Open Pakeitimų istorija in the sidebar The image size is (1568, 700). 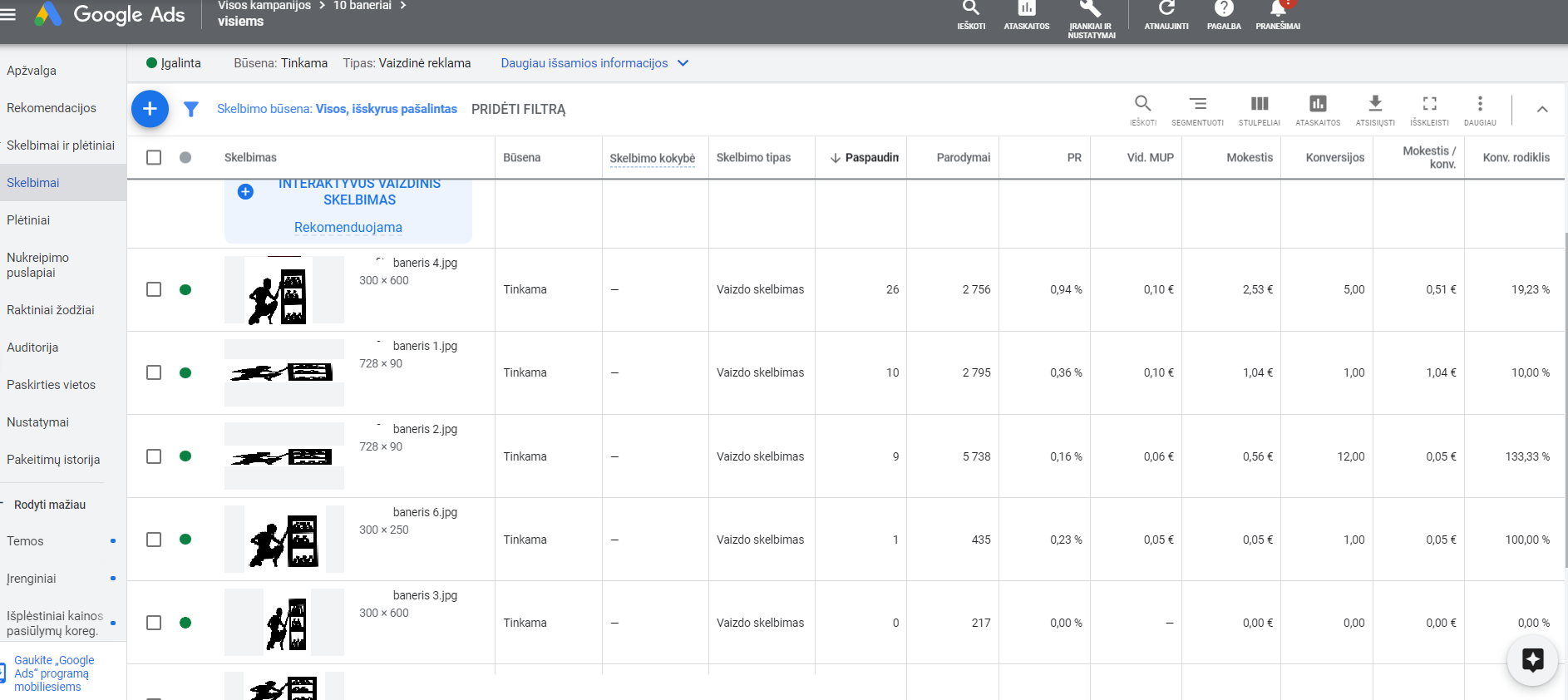[x=53, y=460]
